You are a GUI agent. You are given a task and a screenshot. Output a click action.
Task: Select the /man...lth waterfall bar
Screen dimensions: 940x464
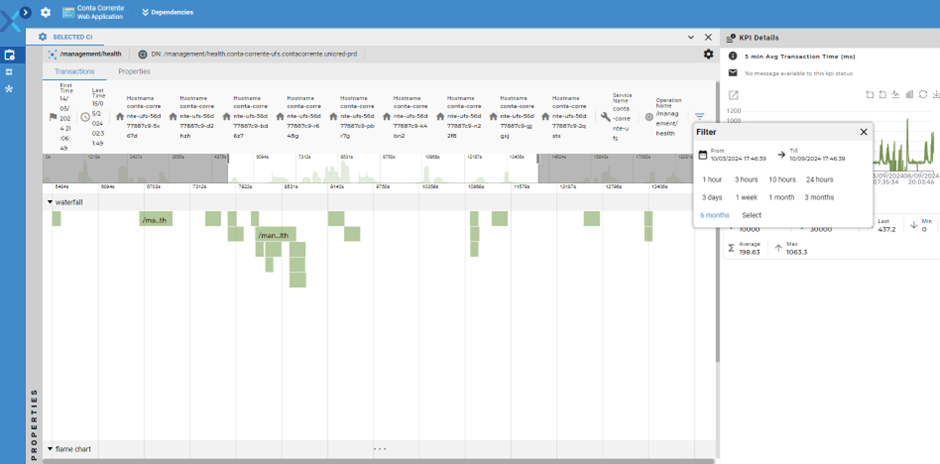[276, 234]
